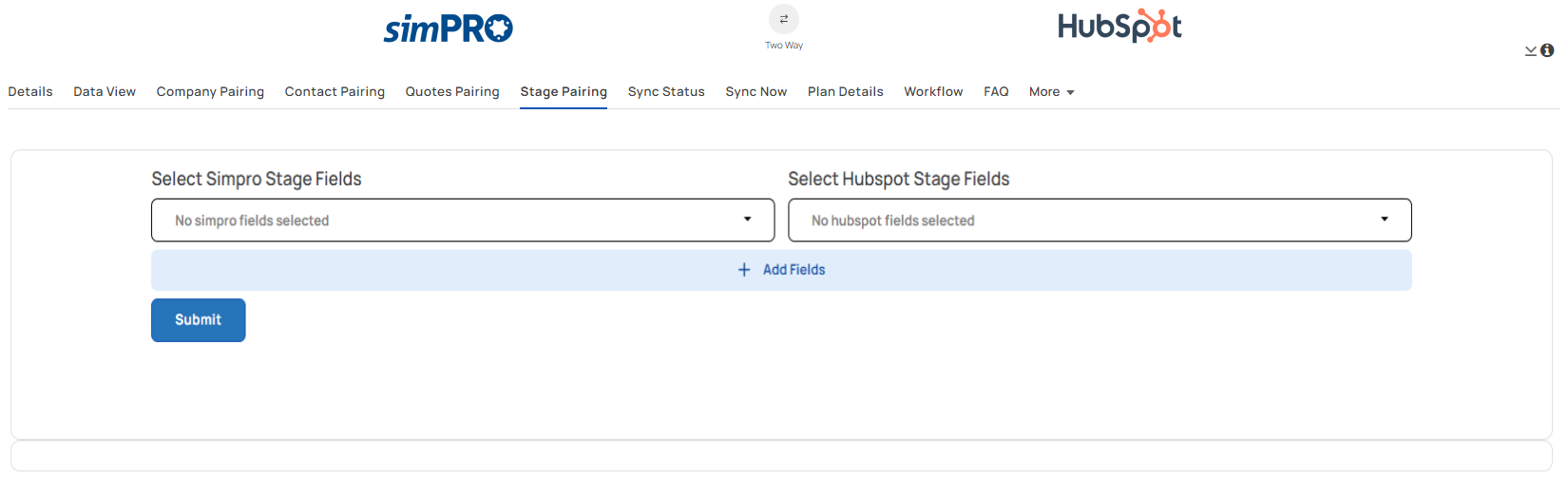View the Plan Details tab
1568x495 pixels.
tap(846, 92)
